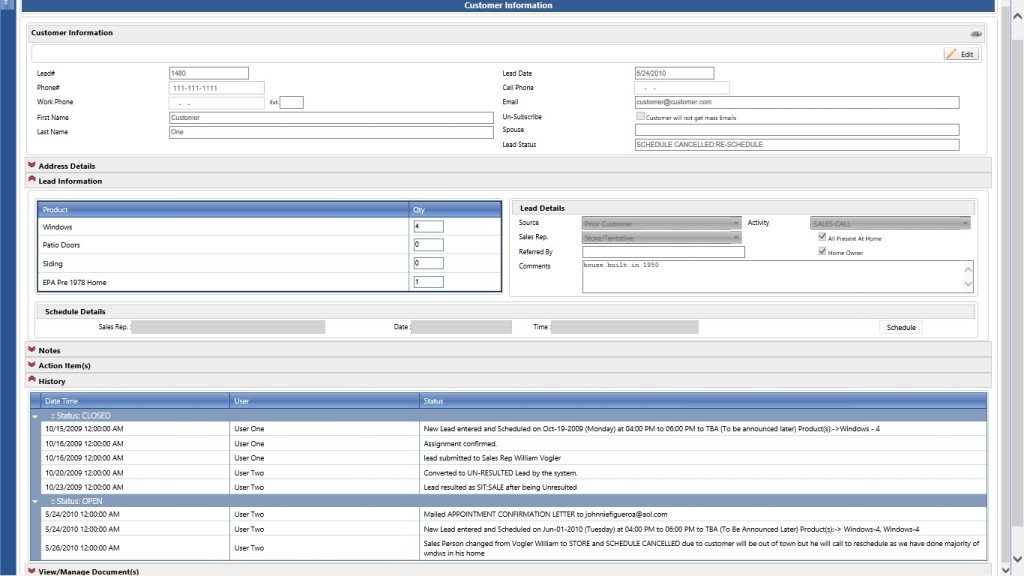The image size is (1024, 576).
Task: Collapse the Status: CLOSED history group
Action: point(35,416)
